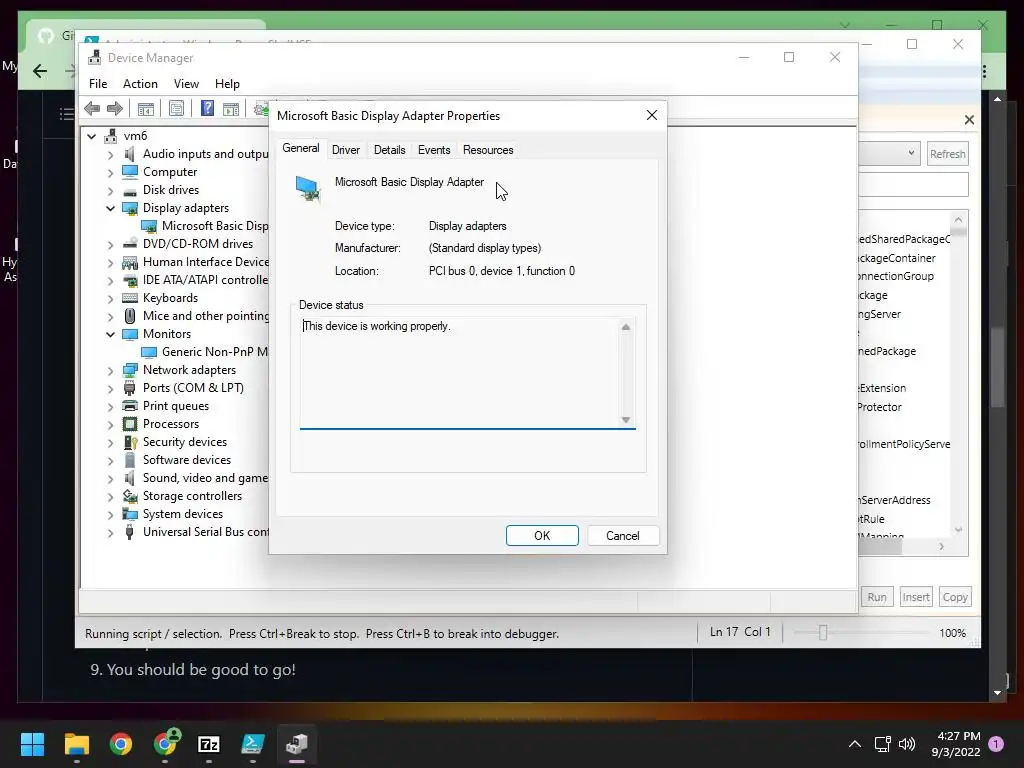Image resolution: width=1024 pixels, height=768 pixels.
Task: Expand the Network adapters category
Action: click(110, 370)
